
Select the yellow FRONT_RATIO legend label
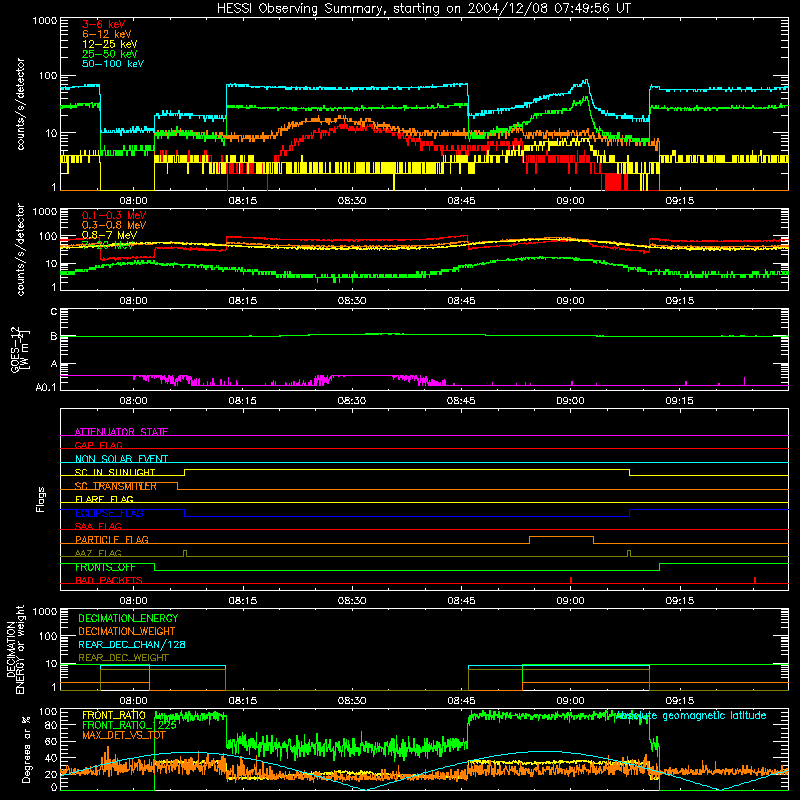(114, 715)
